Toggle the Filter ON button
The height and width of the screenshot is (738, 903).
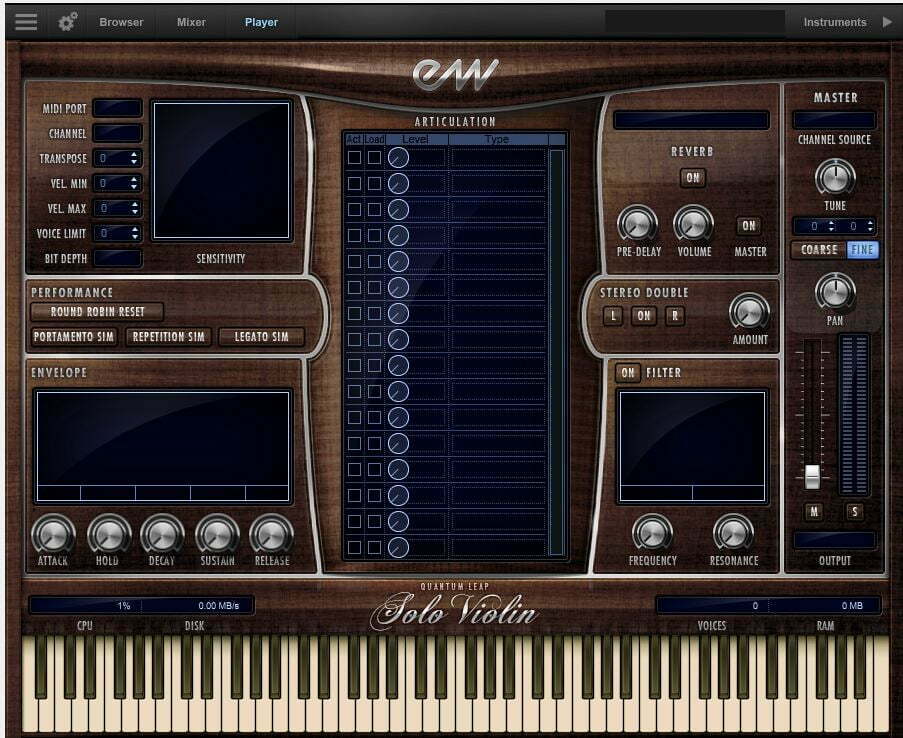pyautogui.click(x=628, y=373)
